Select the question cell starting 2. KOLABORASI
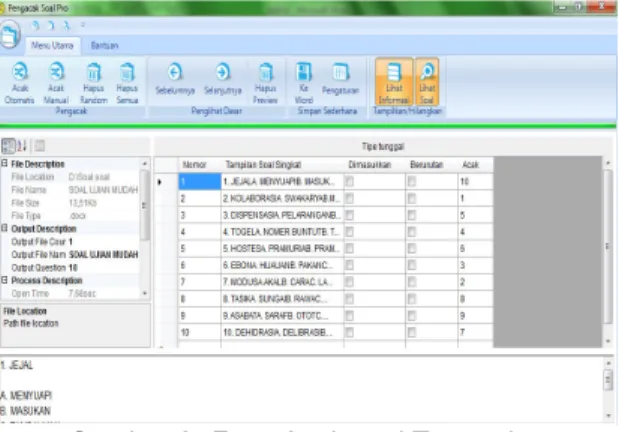This screenshot has height=432, width=619. (x=282, y=198)
